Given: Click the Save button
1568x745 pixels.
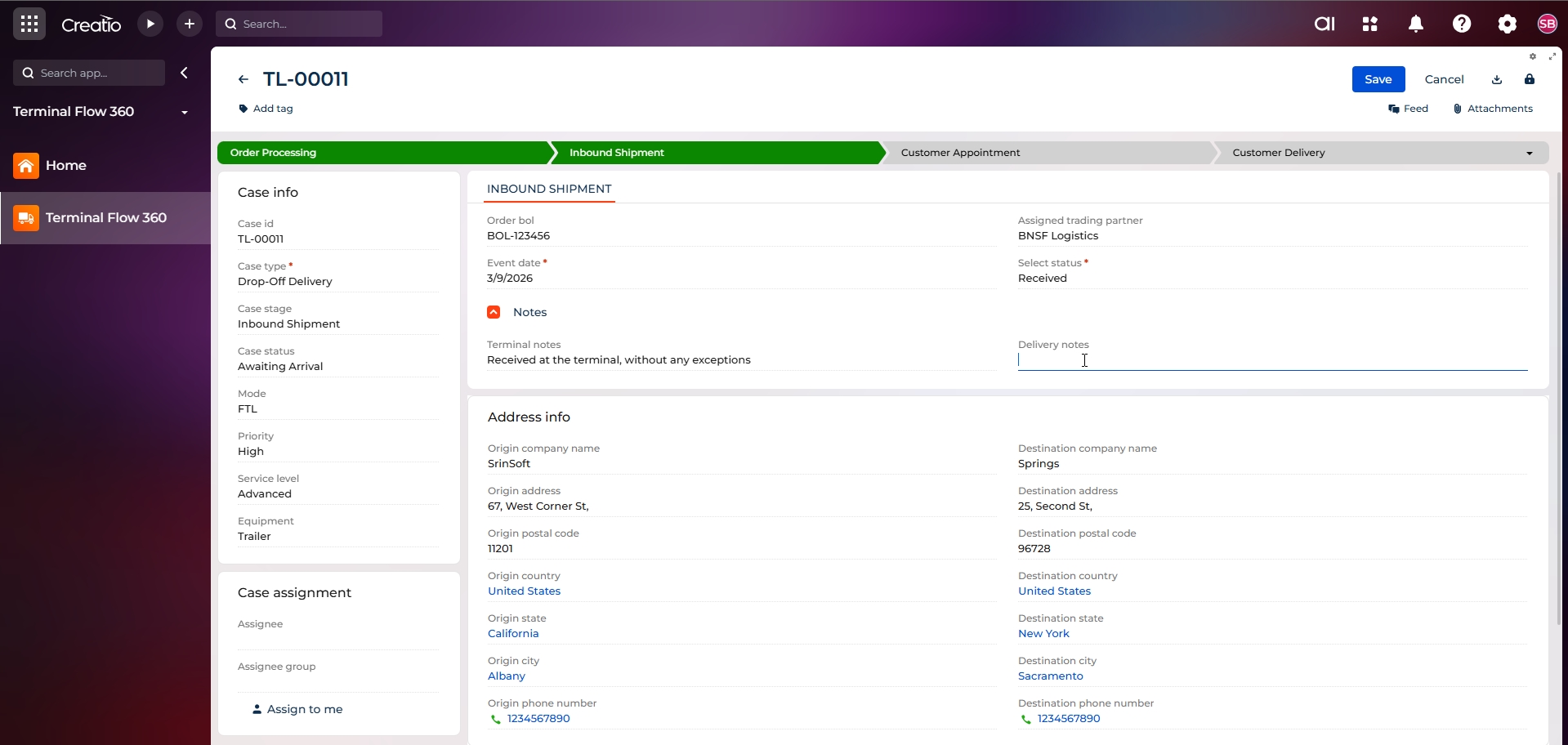Looking at the screenshot, I should 1378,79.
